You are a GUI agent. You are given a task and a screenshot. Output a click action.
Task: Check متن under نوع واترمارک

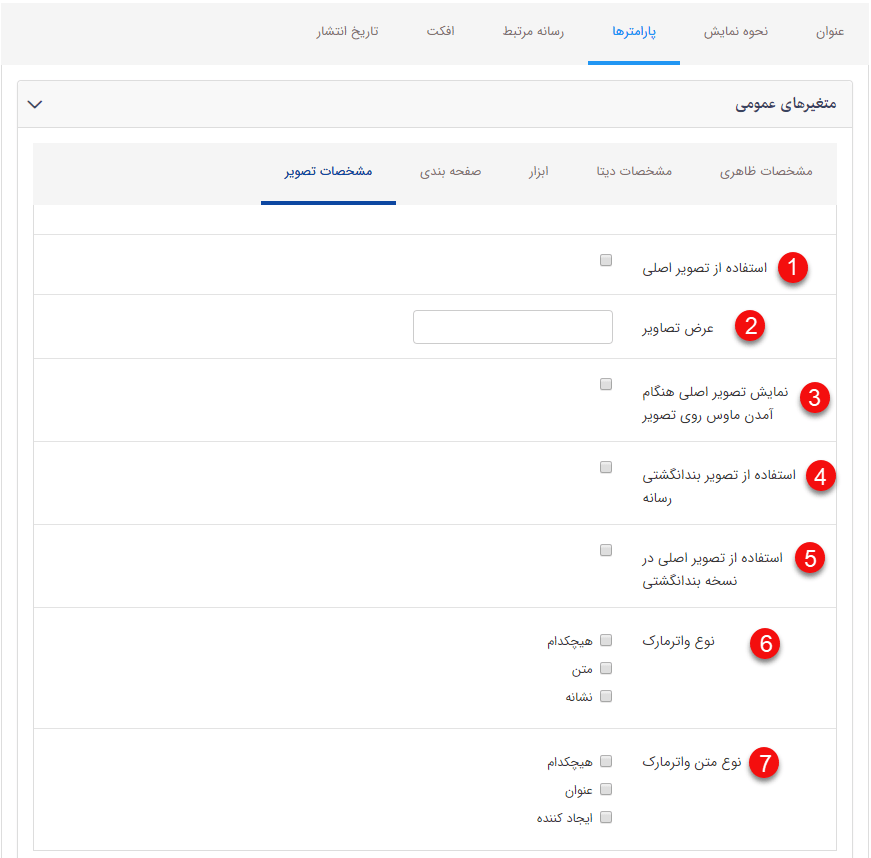point(605,668)
